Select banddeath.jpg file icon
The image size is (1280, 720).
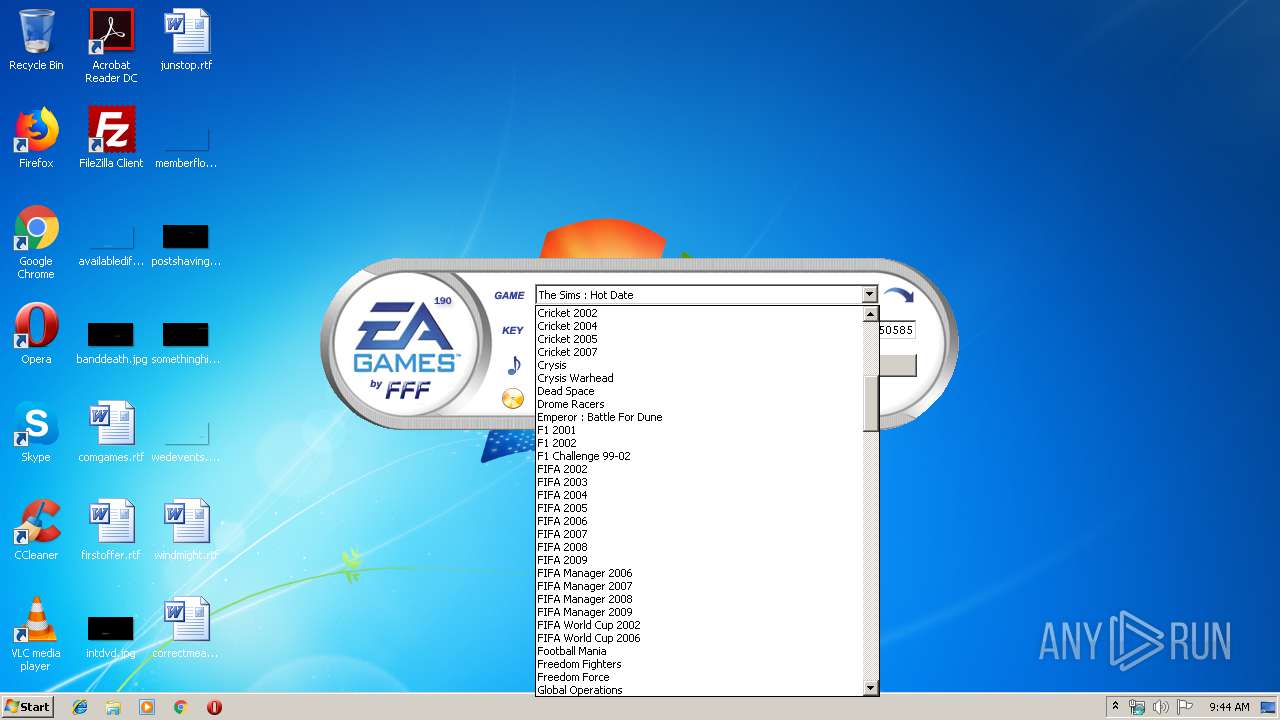coord(111,334)
